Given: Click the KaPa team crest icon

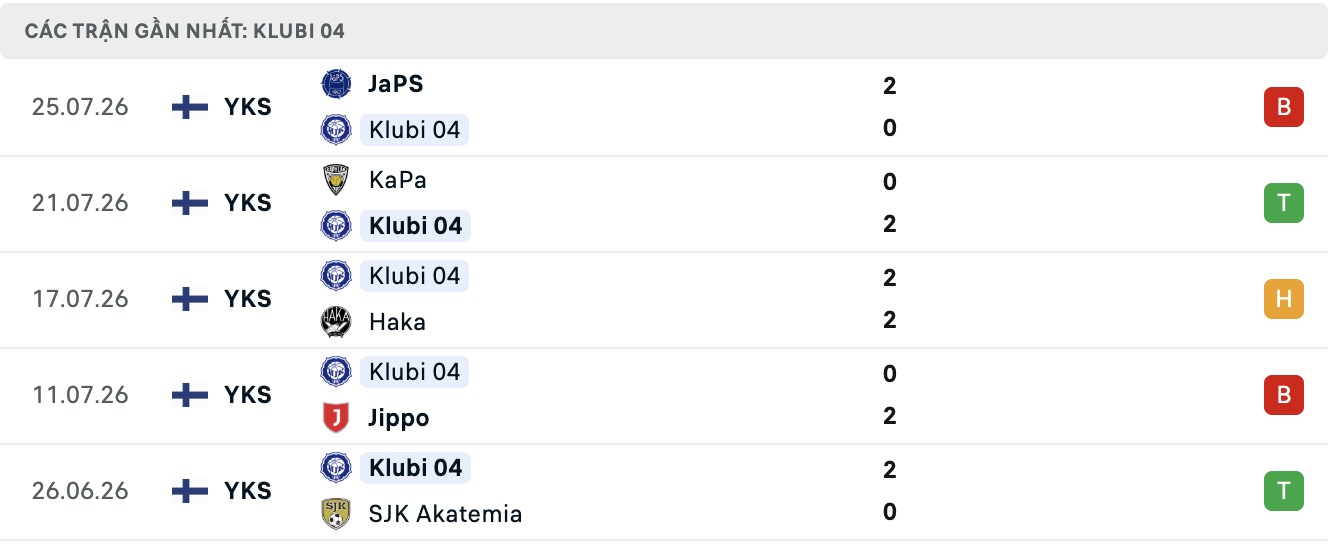Looking at the screenshot, I should [336, 180].
